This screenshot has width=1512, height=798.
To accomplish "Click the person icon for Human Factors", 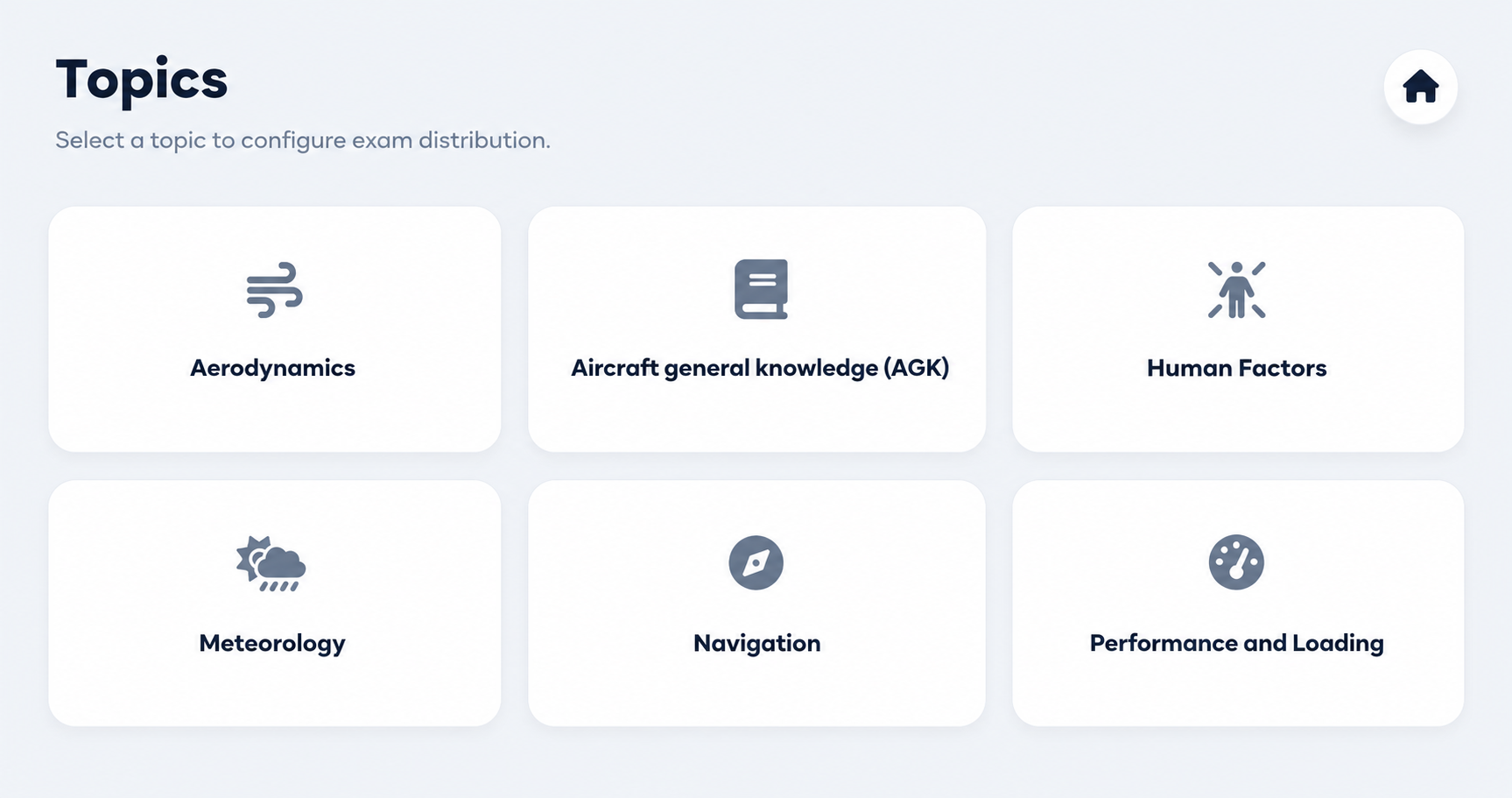I will coord(1236,289).
